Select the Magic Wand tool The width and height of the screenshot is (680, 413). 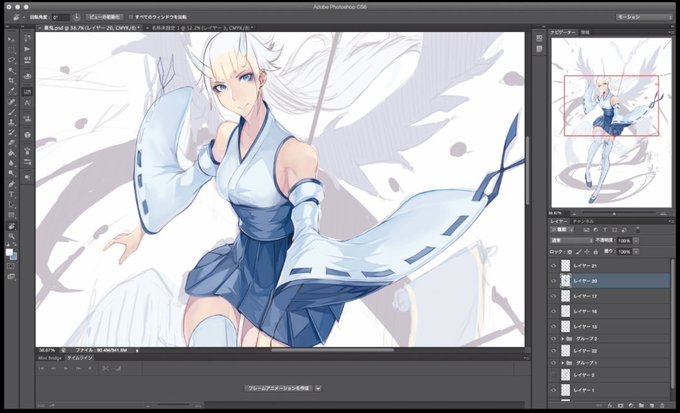(12, 71)
